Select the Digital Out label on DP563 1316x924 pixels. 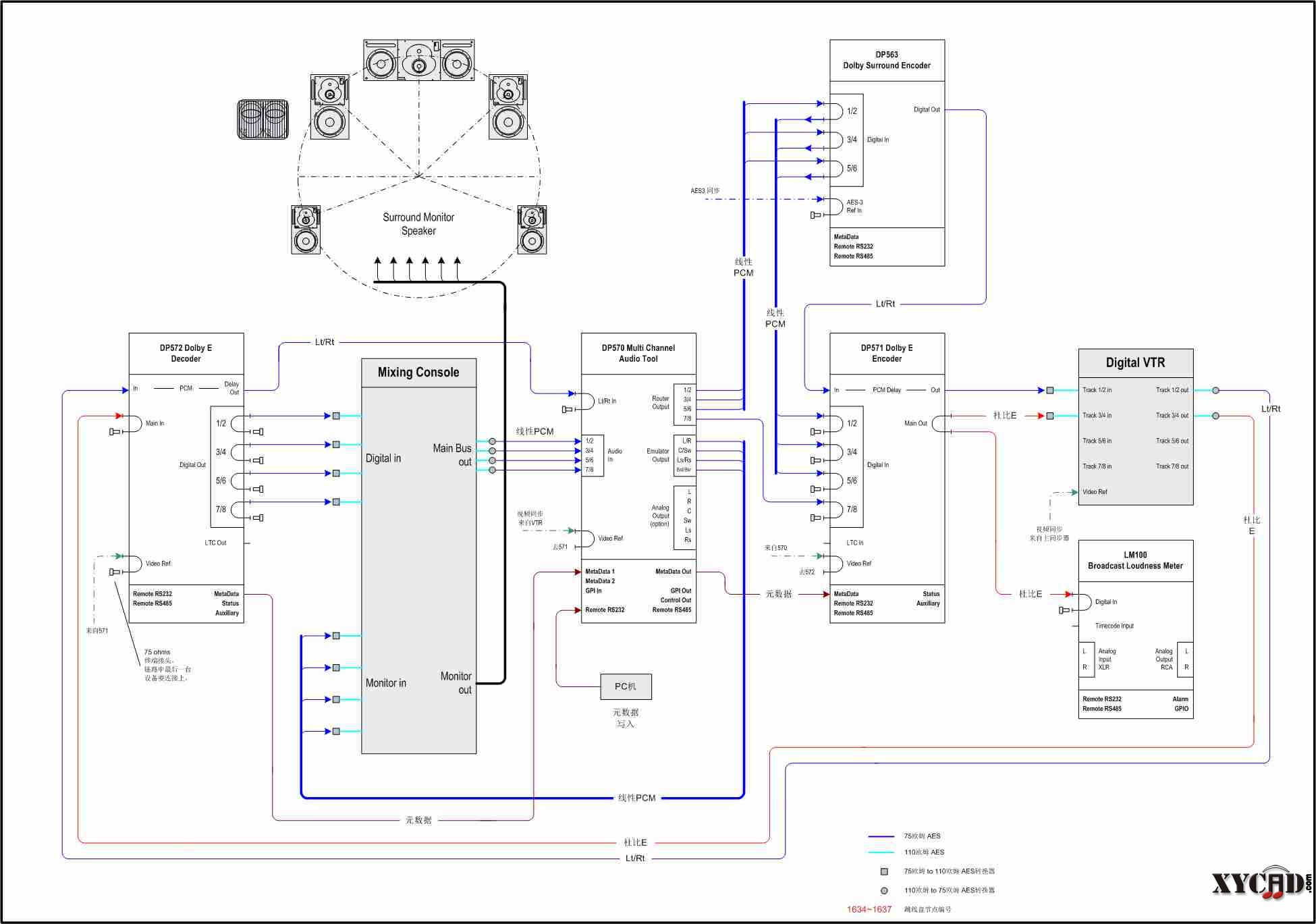pos(927,109)
